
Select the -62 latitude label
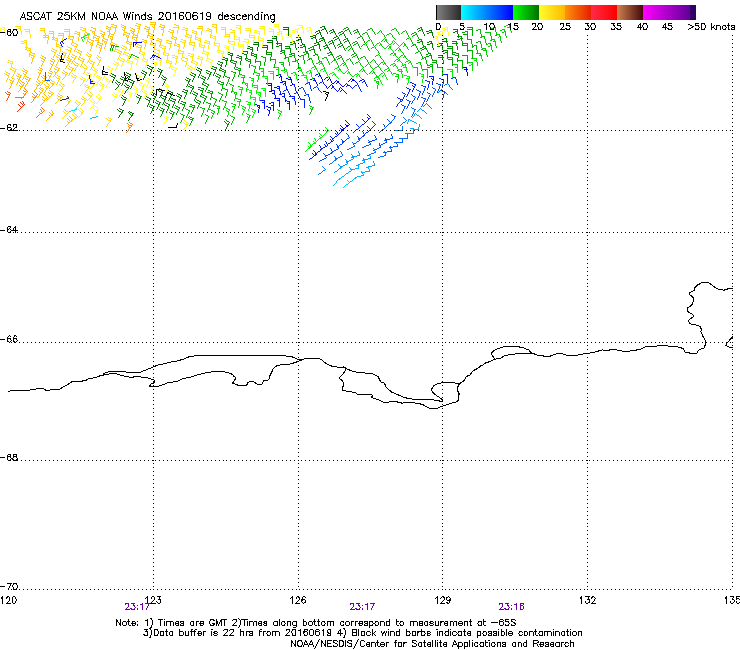(9, 128)
